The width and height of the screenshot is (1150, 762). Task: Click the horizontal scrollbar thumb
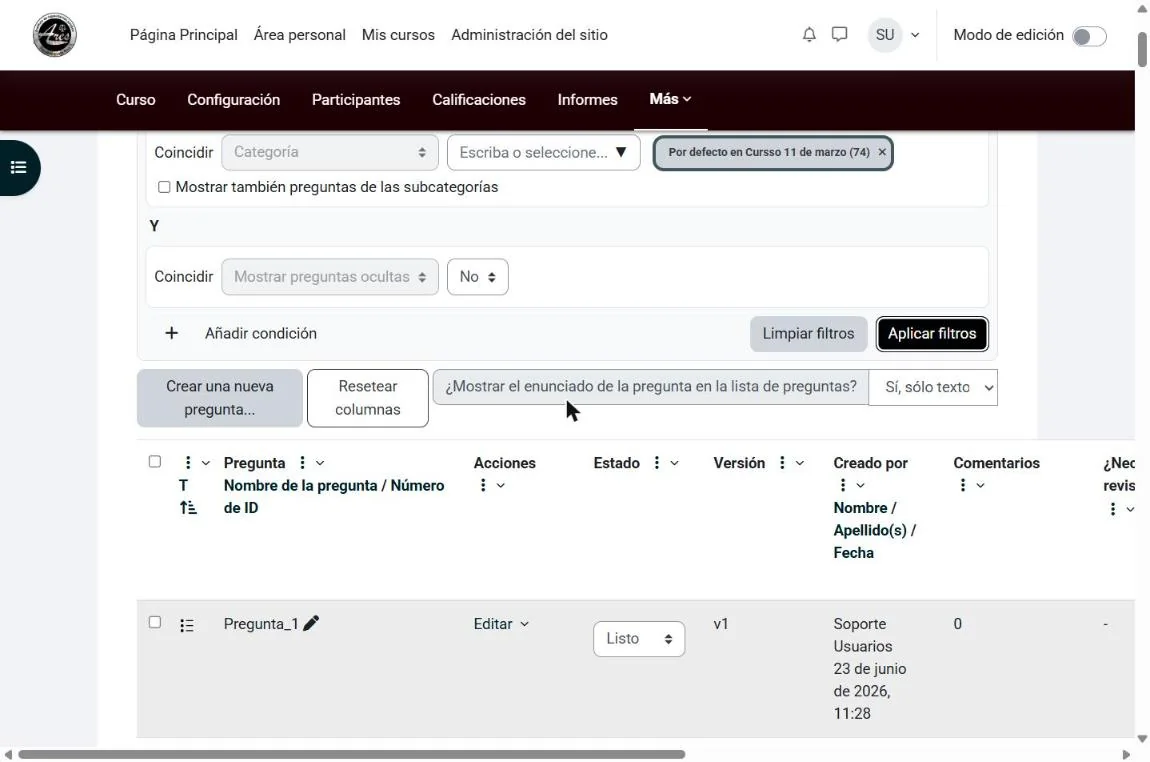tap(351, 755)
